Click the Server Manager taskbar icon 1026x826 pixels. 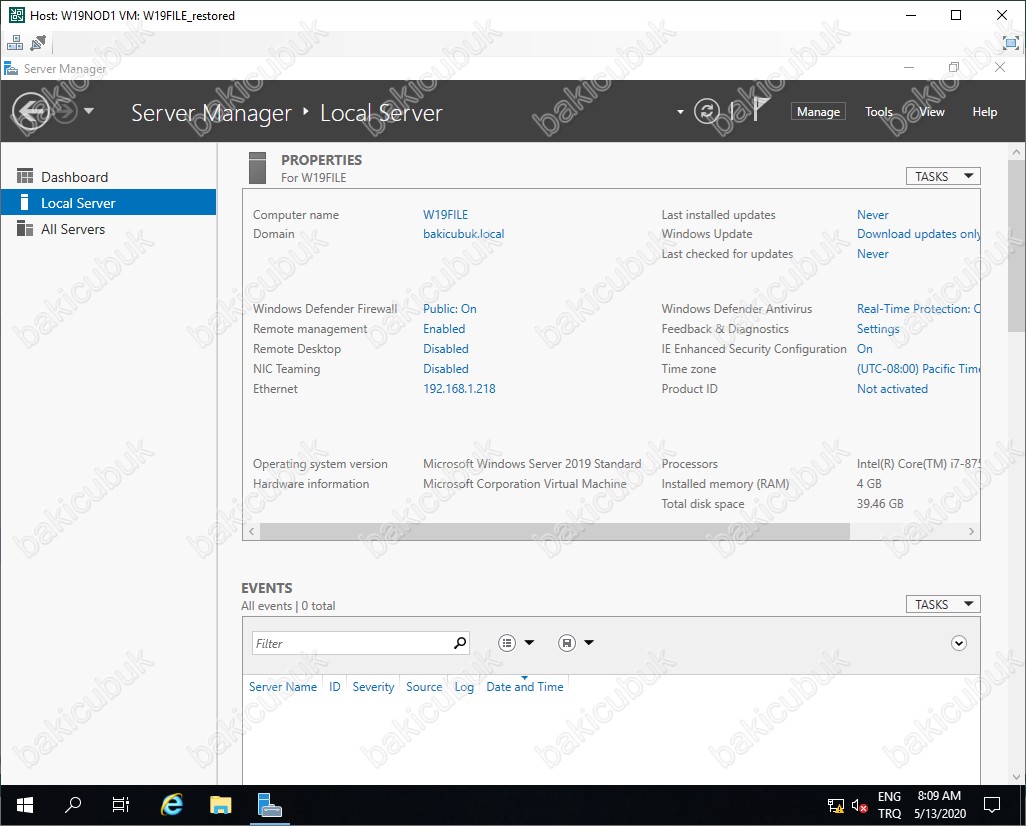click(x=270, y=805)
